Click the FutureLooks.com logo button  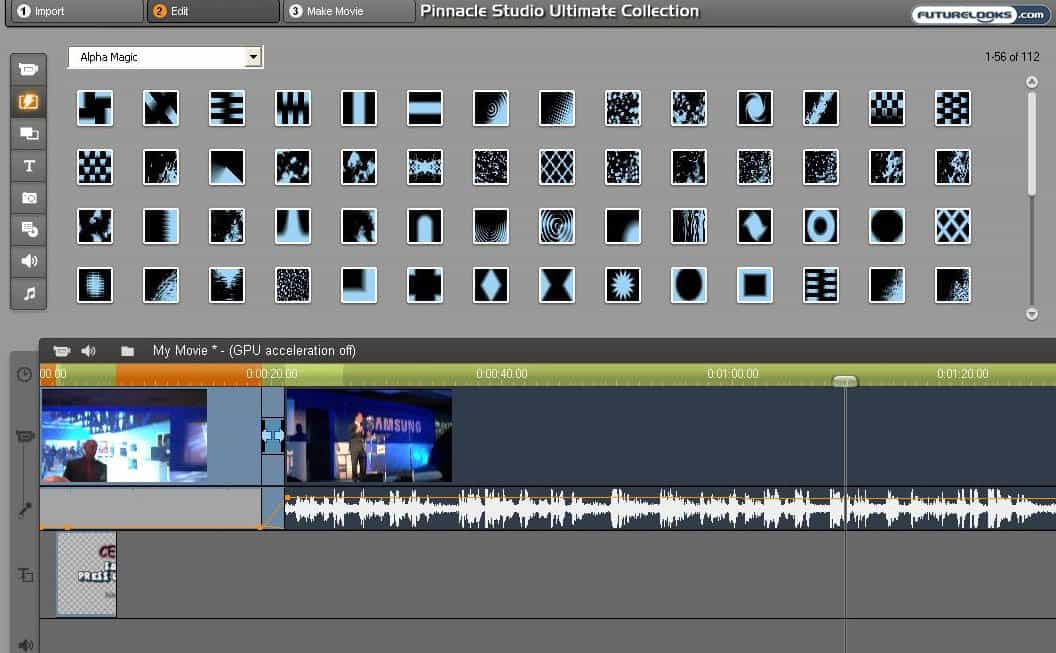[x=979, y=15]
